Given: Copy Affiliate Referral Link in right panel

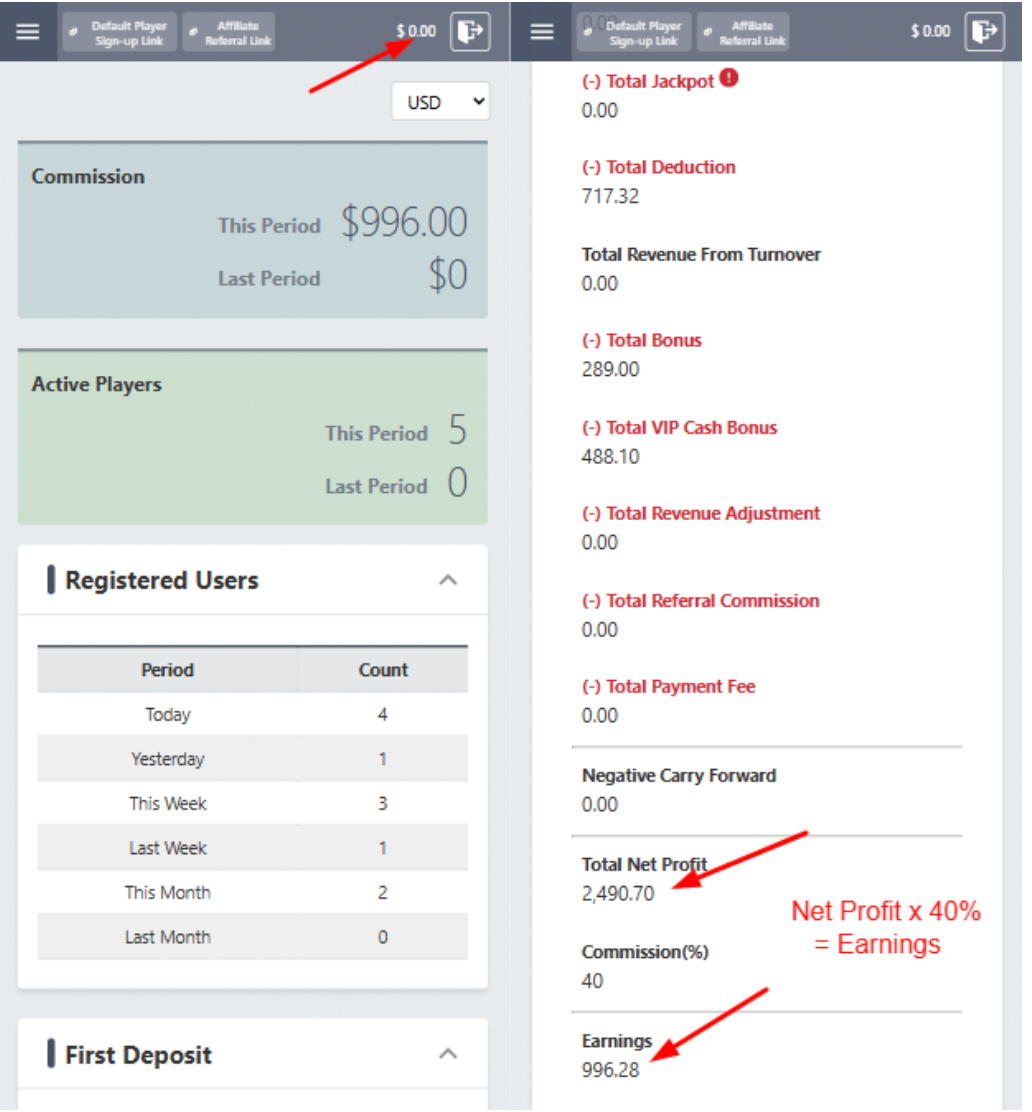Looking at the screenshot, I should pos(743,32).
